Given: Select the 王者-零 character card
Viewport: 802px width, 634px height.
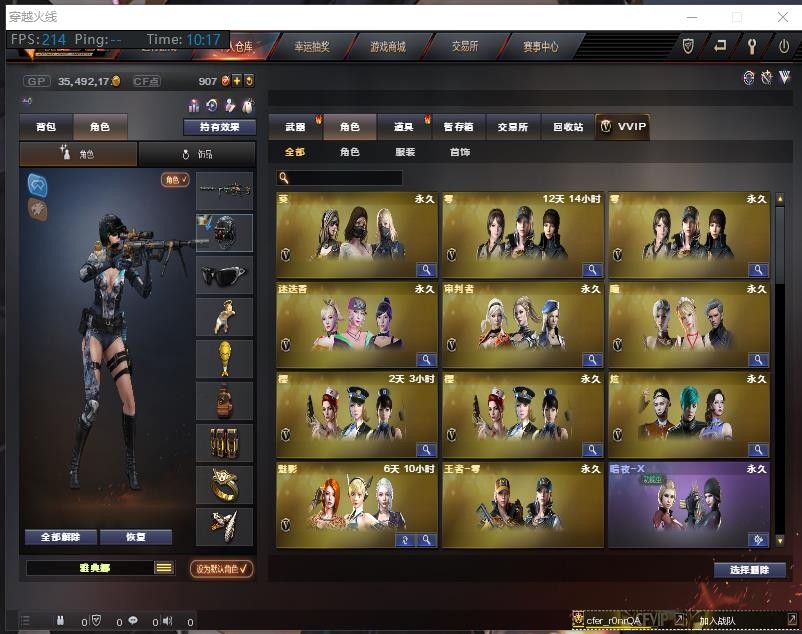Looking at the screenshot, I should click(523, 505).
